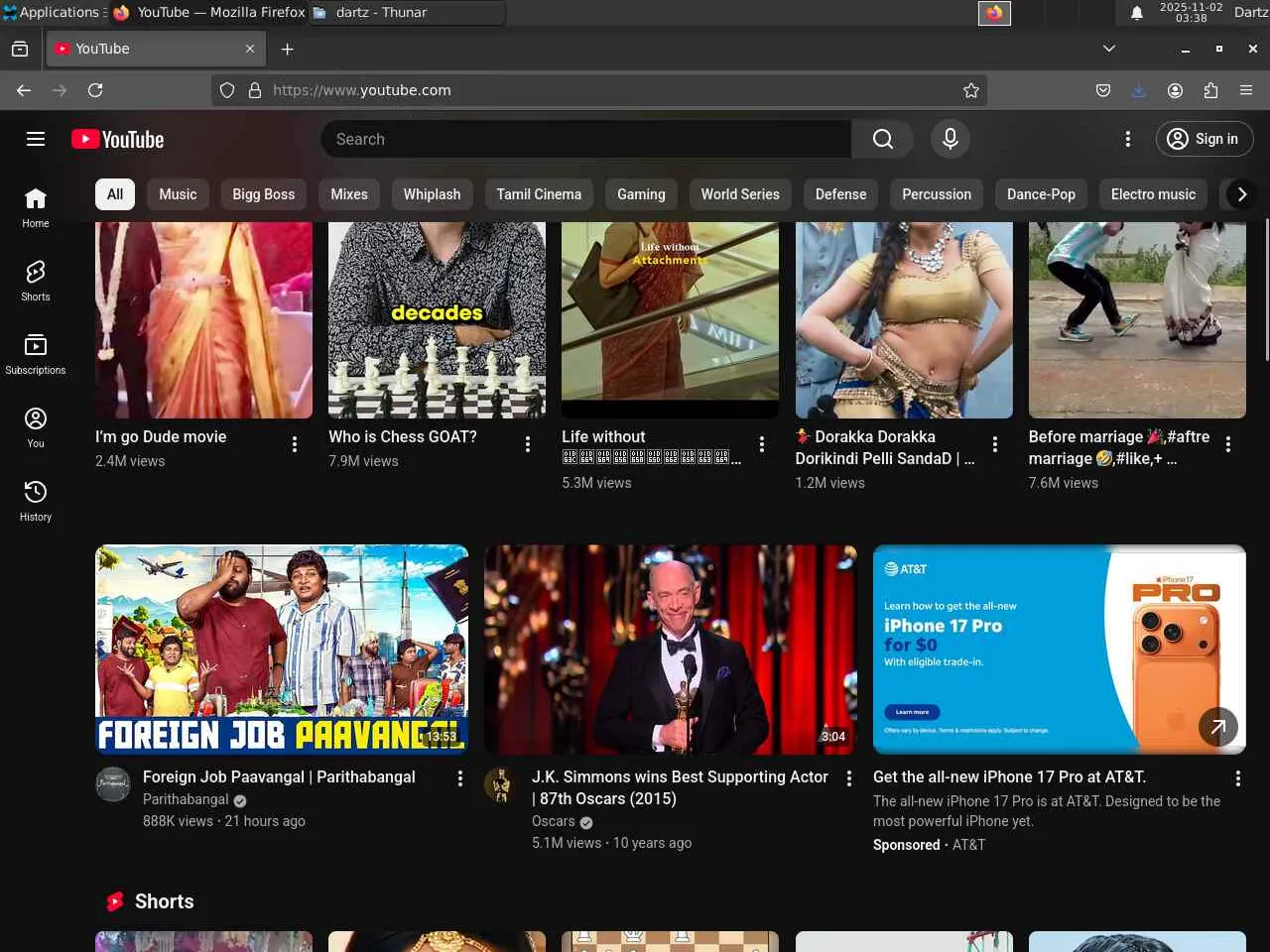Screen dimensions: 1270x952
Task: Select the Music filter chip
Action: click(178, 194)
